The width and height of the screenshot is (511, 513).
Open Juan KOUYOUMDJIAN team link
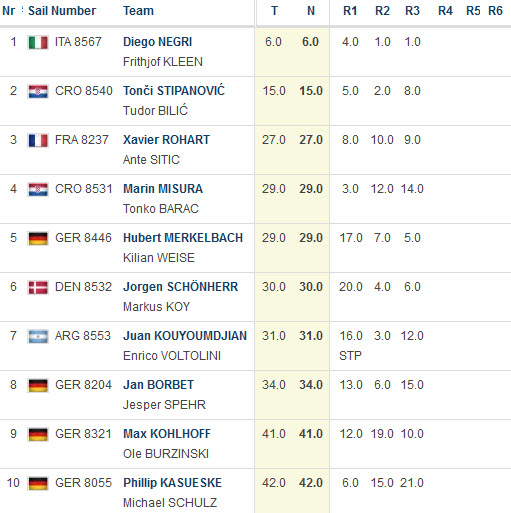(185, 336)
